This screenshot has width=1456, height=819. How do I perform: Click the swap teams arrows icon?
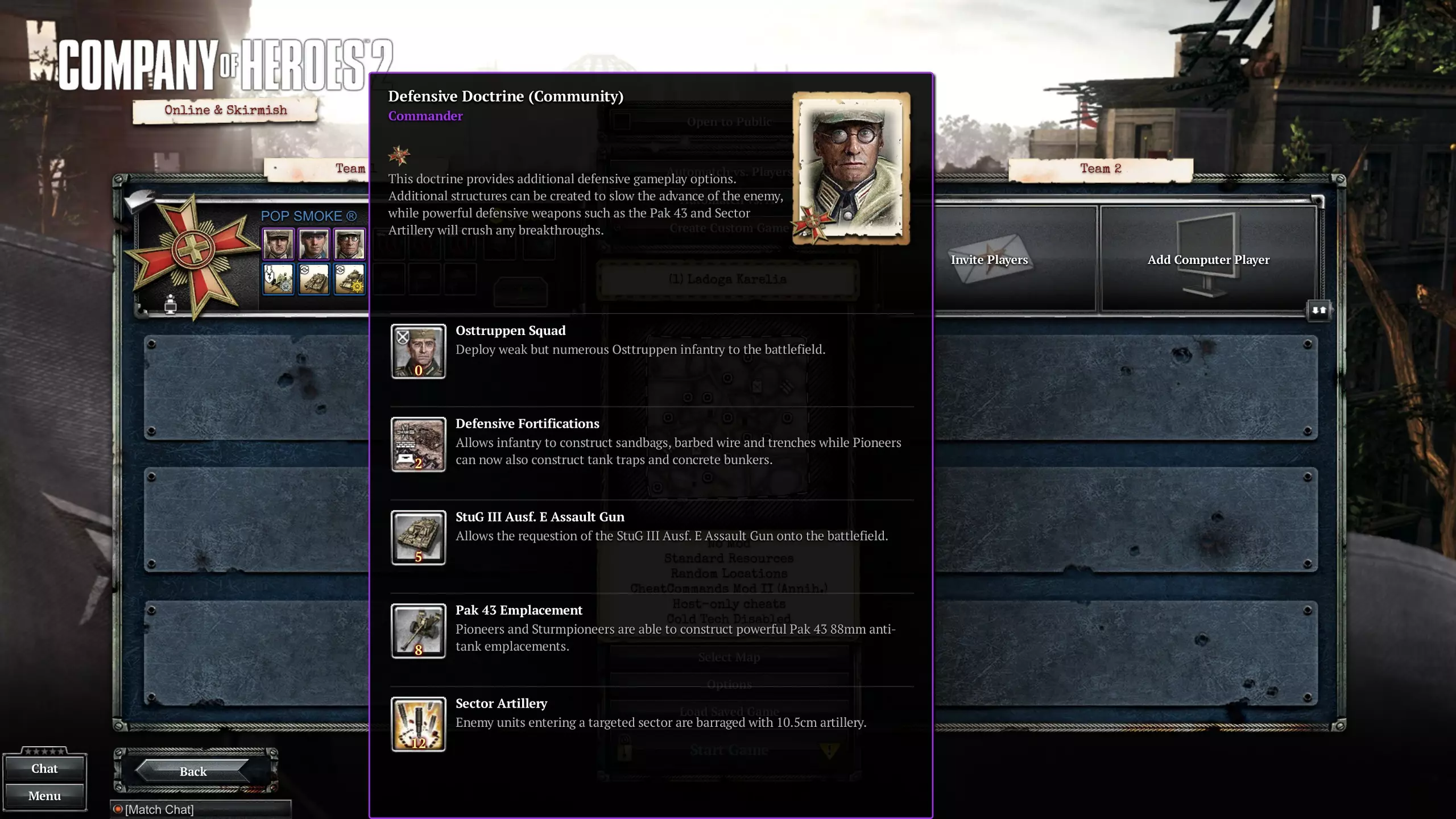(1318, 310)
